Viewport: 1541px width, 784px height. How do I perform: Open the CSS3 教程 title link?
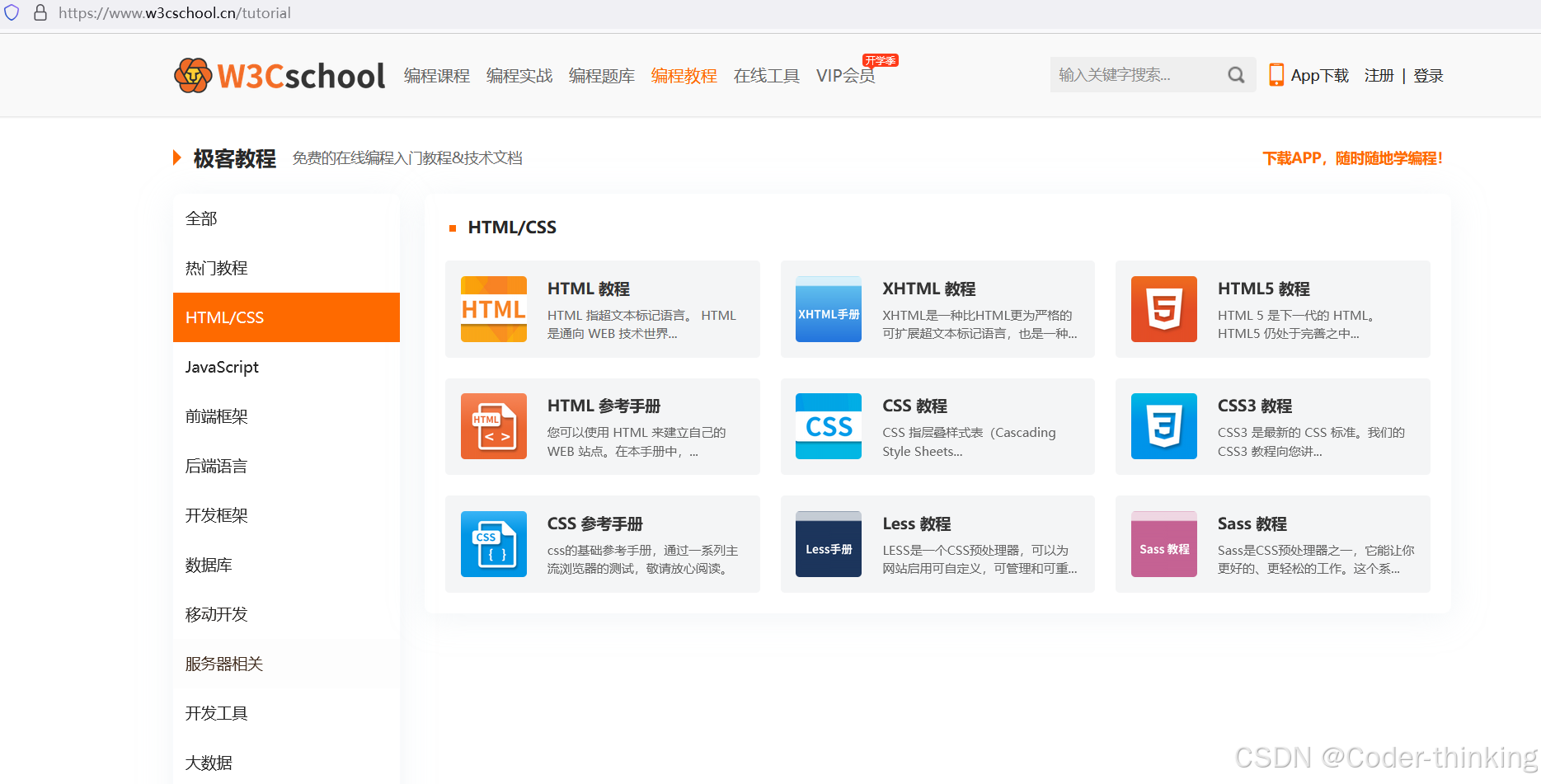(1254, 406)
